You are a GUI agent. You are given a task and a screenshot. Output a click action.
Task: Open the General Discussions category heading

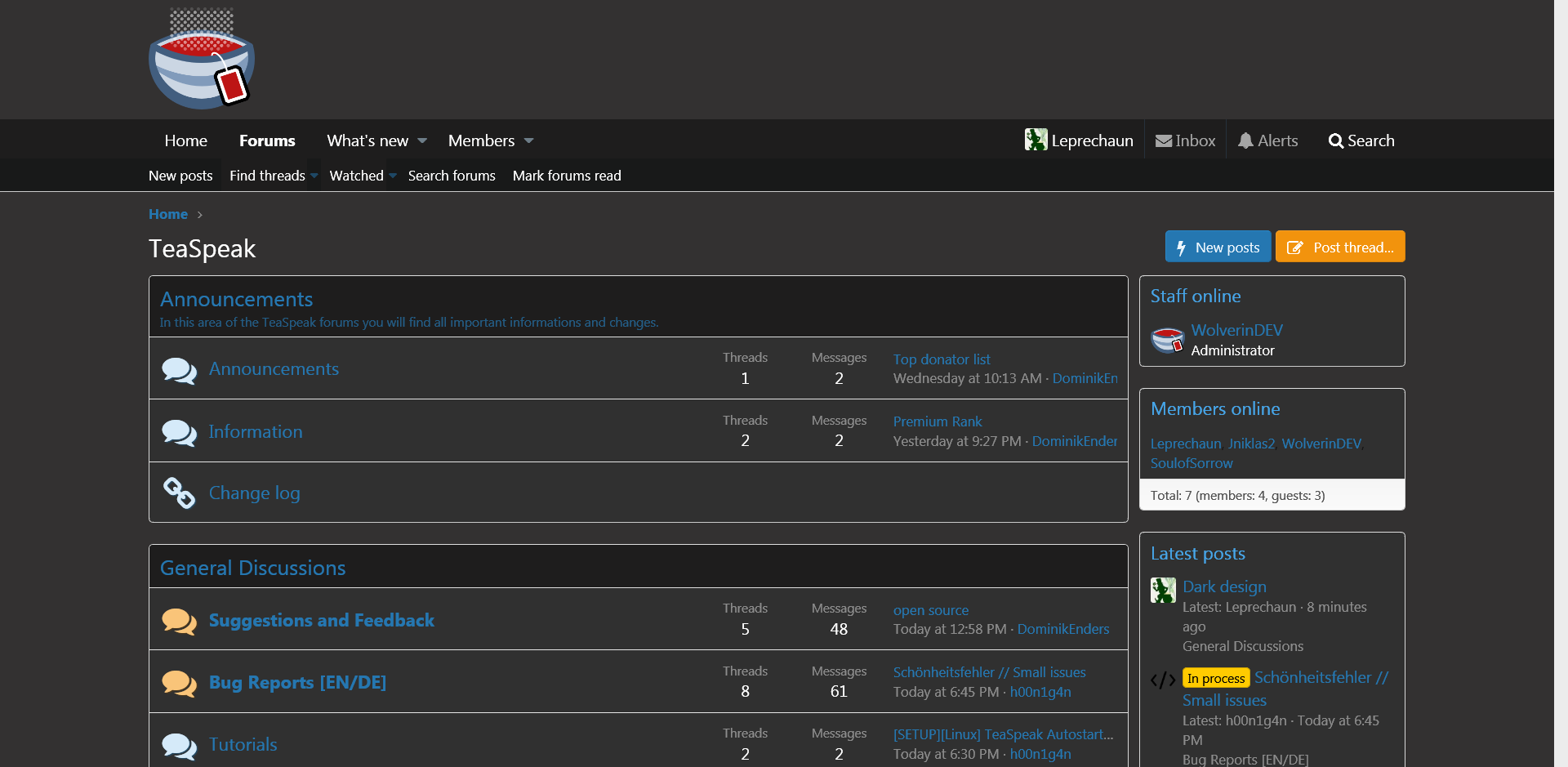point(252,568)
